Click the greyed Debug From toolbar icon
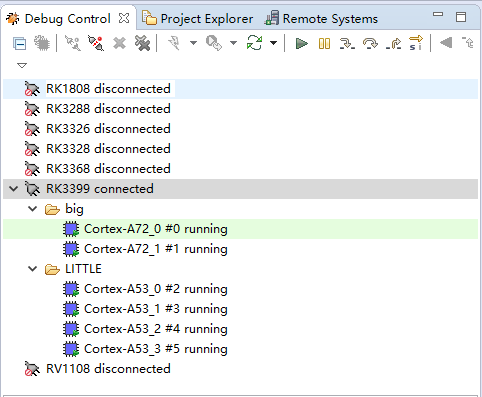The height and width of the screenshot is (397, 482). tap(214, 43)
